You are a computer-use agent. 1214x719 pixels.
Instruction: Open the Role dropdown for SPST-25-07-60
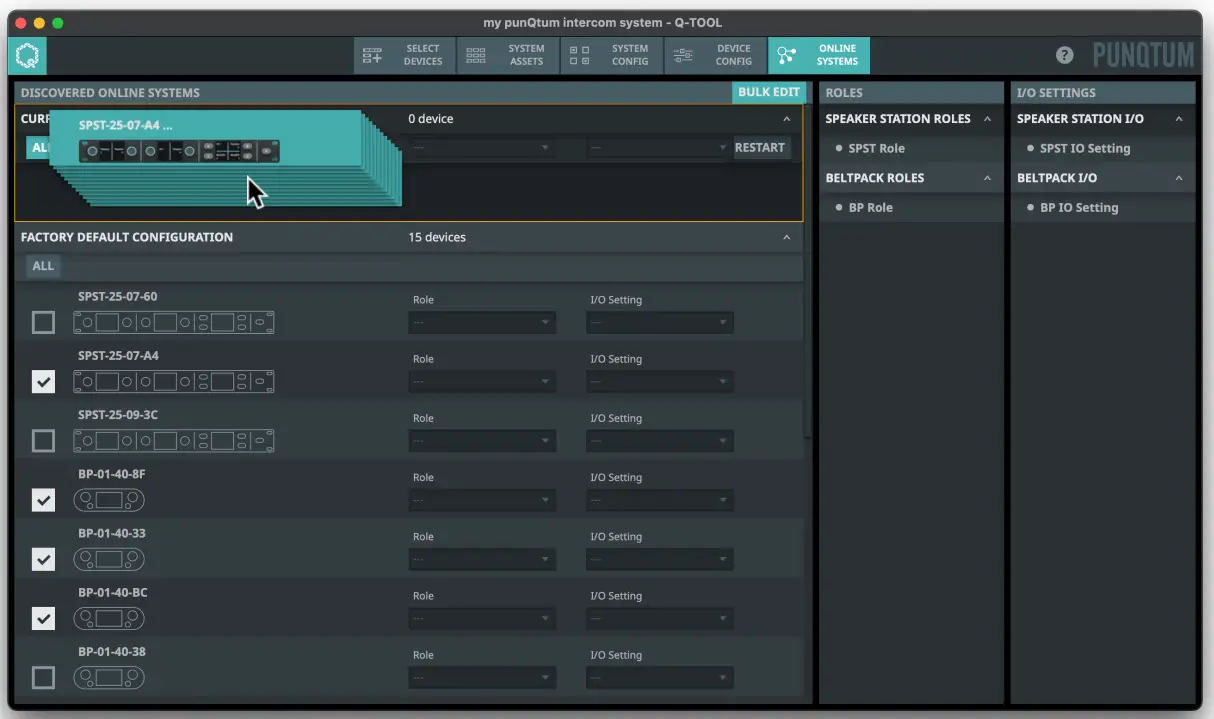482,322
